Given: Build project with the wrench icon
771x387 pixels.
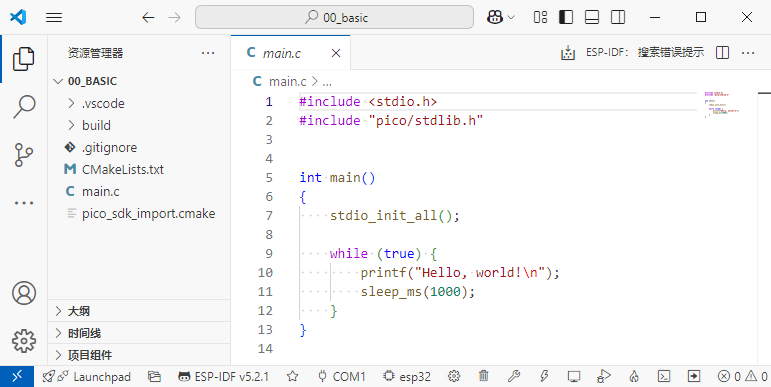Looking at the screenshot, I should [513, 377].
